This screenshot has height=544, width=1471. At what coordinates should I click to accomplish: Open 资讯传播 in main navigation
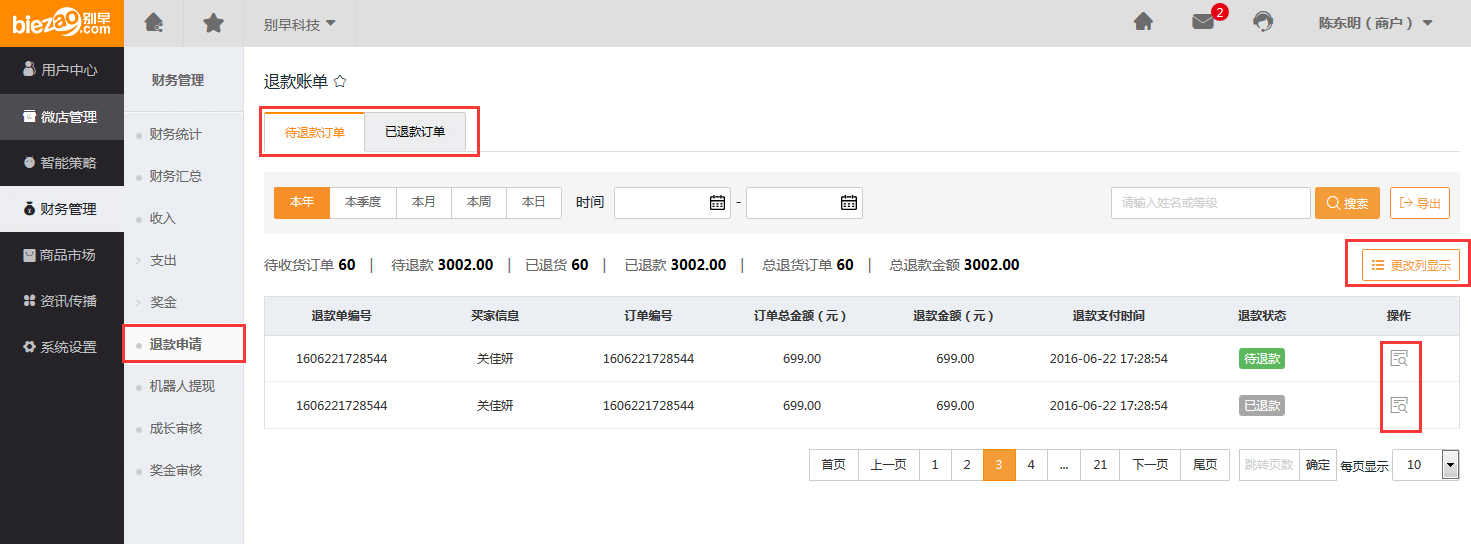tap(61, 301)
